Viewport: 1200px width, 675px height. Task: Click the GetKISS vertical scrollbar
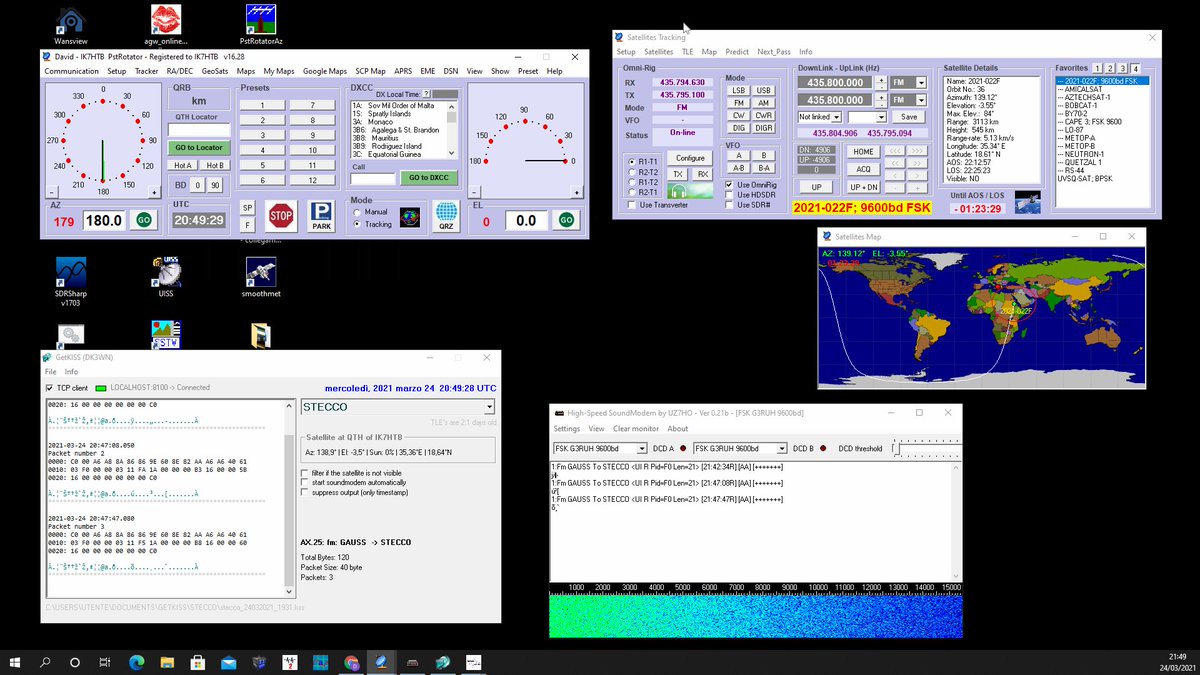290,500
